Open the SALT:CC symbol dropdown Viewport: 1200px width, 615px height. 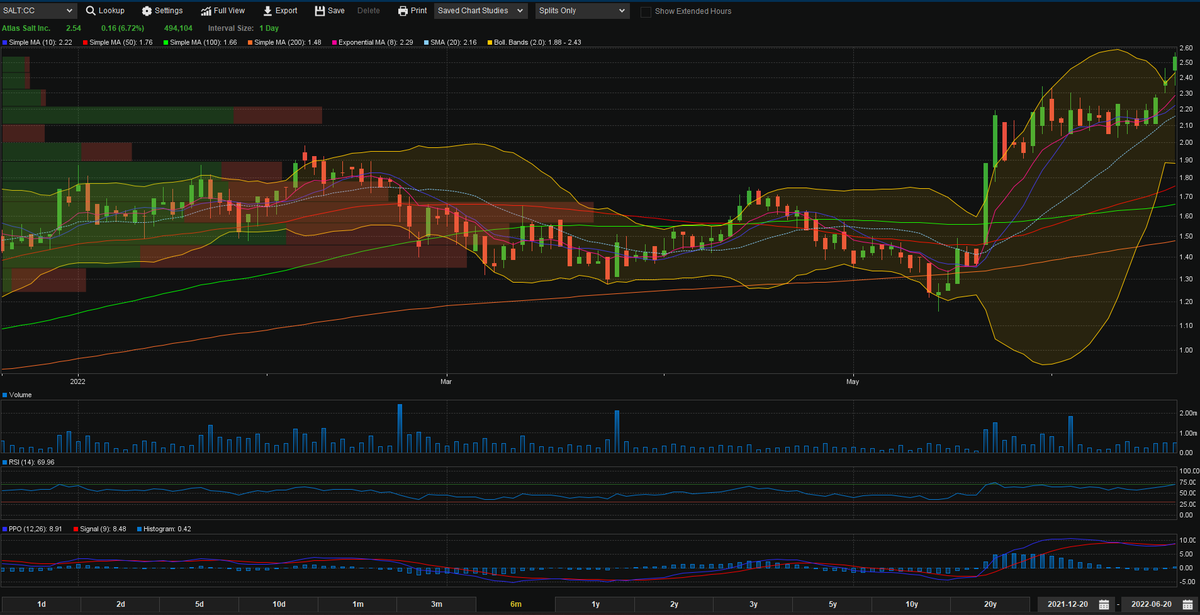click(x=38, y=11)
